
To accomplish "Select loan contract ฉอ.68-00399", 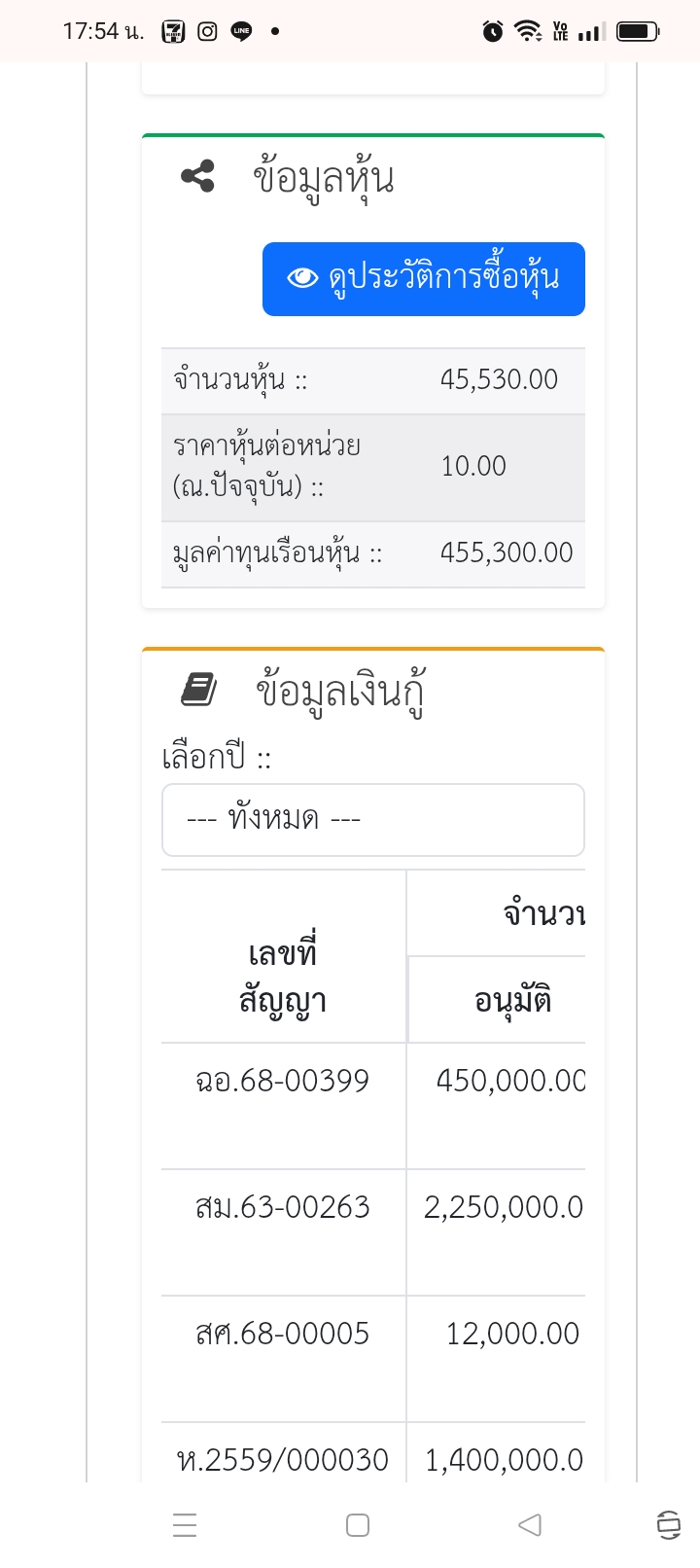I will (282, 1081).
